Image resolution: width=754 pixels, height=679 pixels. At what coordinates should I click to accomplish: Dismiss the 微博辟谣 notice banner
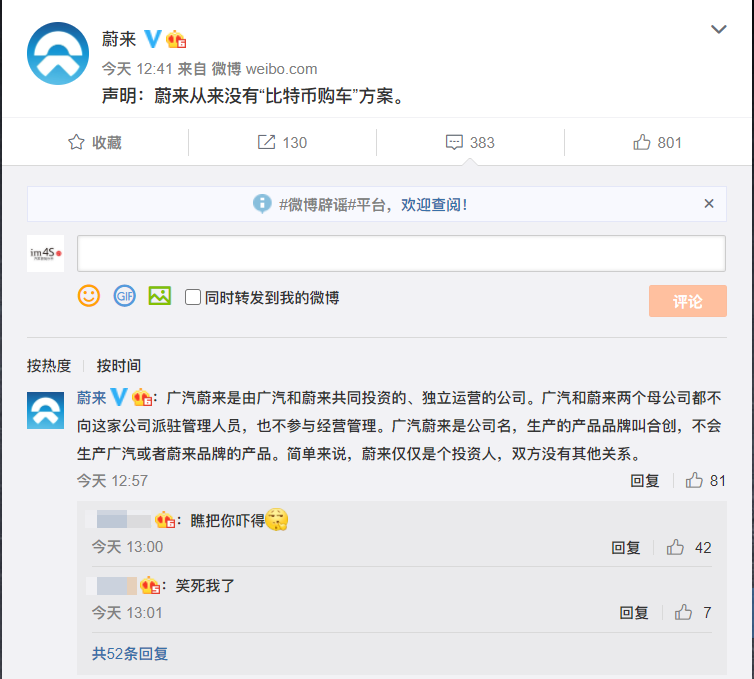[x=709, y=203]
